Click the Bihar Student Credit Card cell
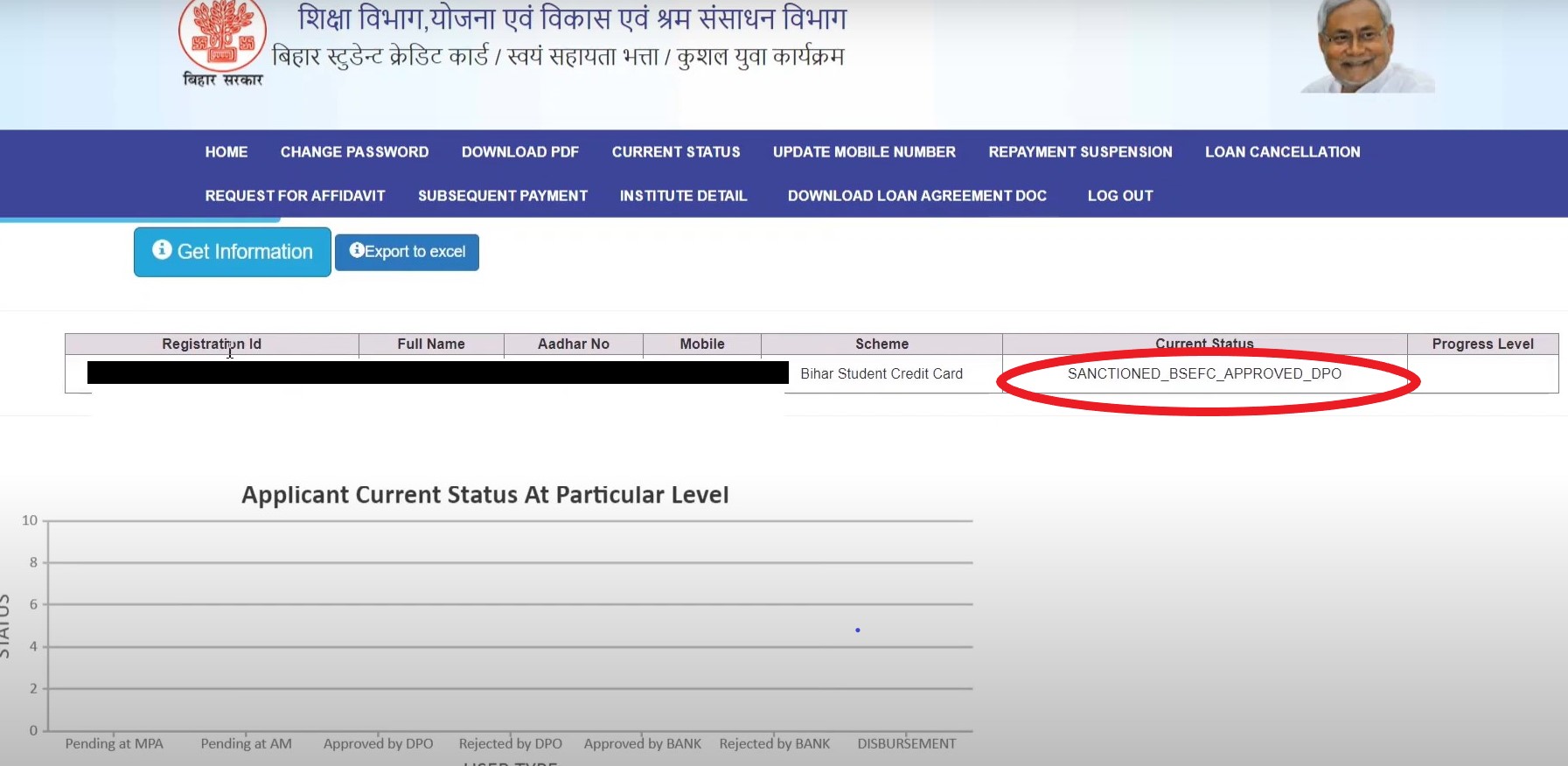This screenshot has width=1568, height=766. [882, 373]
